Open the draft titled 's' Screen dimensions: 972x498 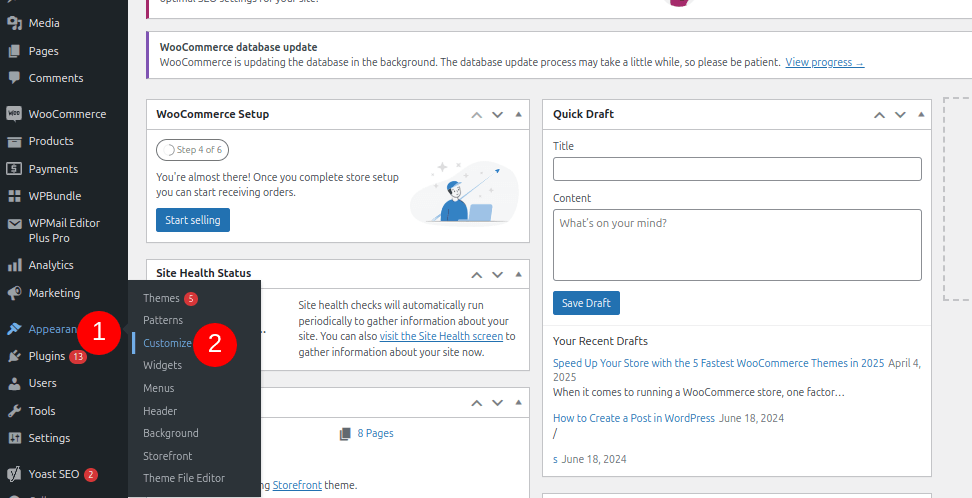coord(555,460)
